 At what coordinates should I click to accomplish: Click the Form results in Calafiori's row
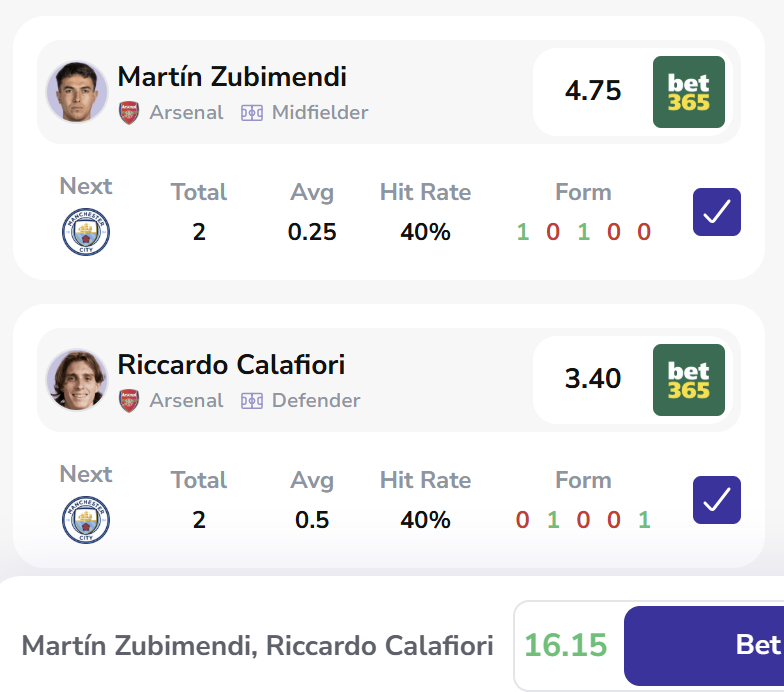(x=583, y=520)
